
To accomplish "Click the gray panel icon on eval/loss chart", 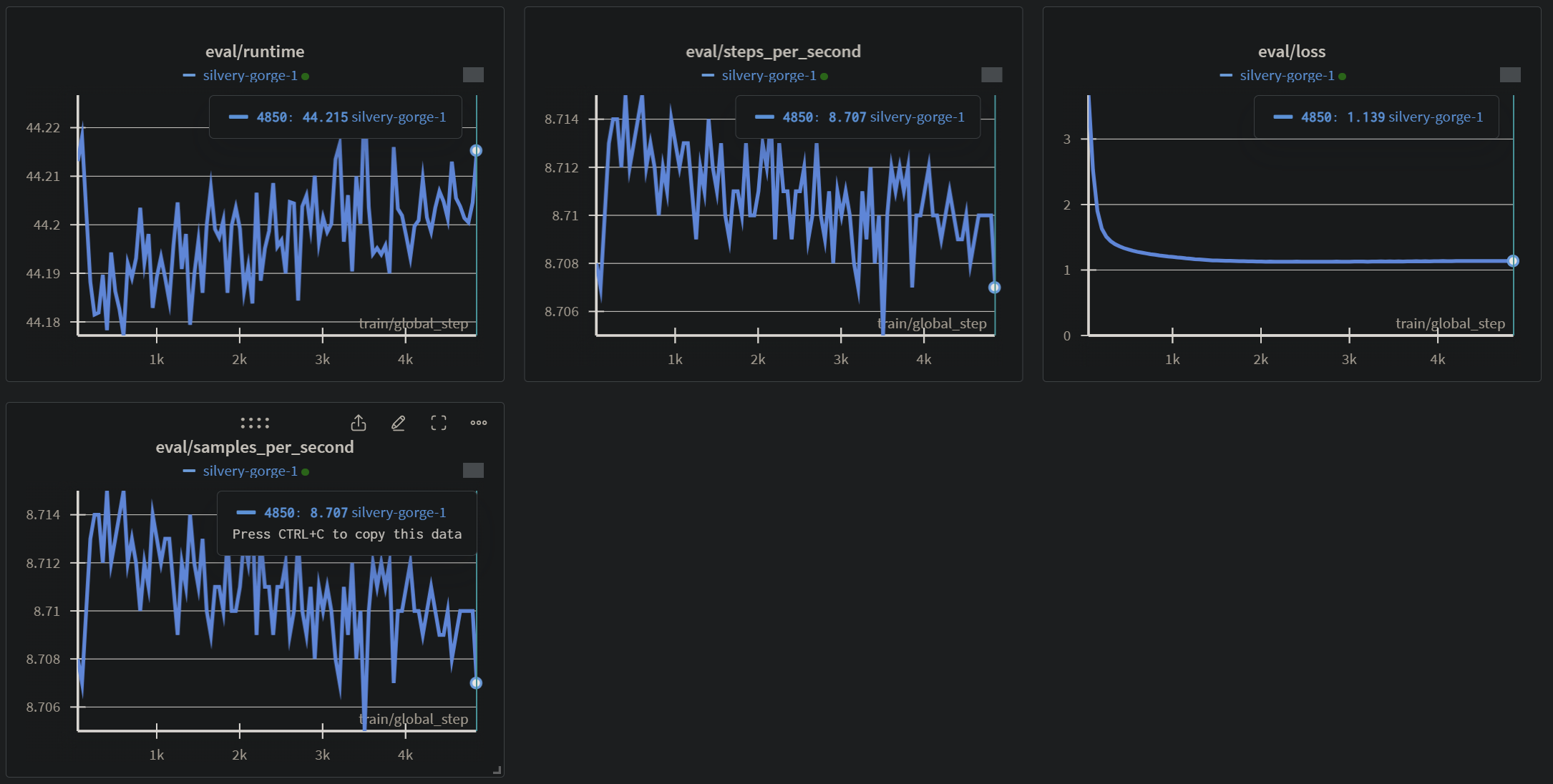I will click(1510, 74).
